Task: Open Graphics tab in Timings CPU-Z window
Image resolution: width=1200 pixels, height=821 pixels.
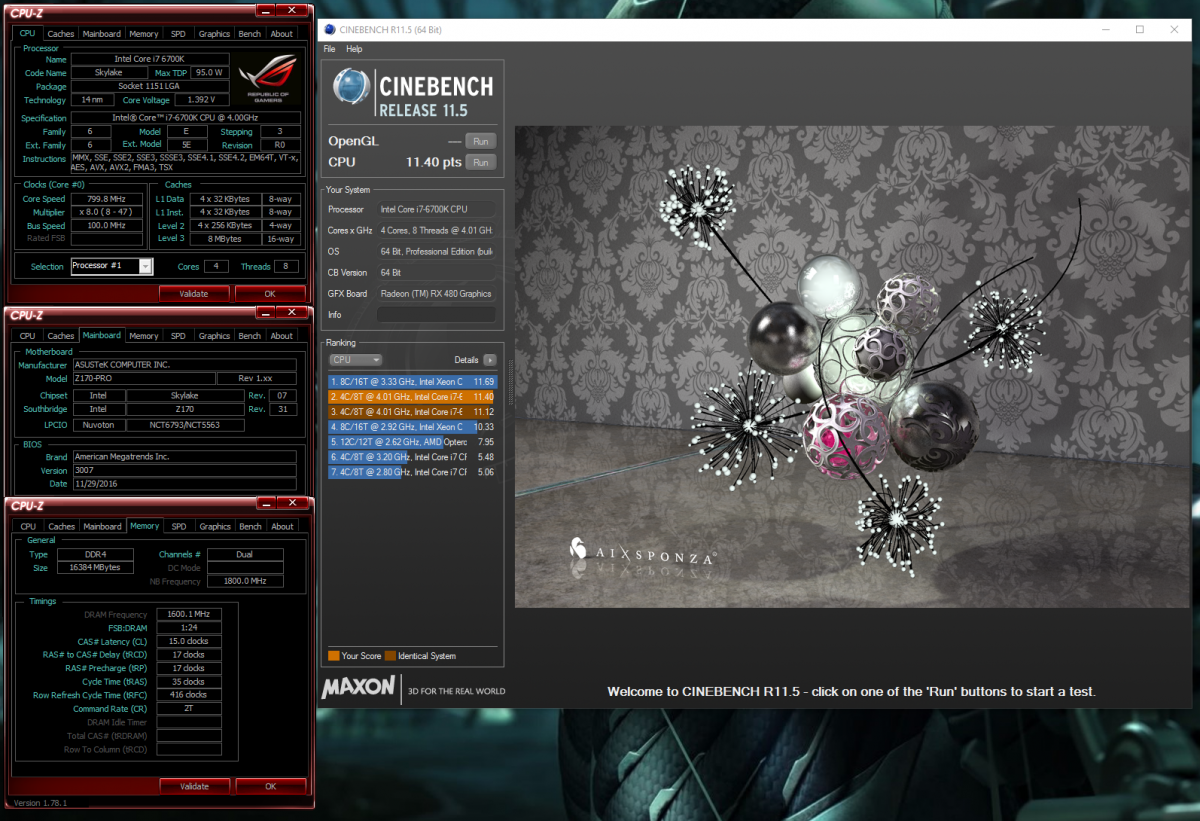Action: (215, 526)
